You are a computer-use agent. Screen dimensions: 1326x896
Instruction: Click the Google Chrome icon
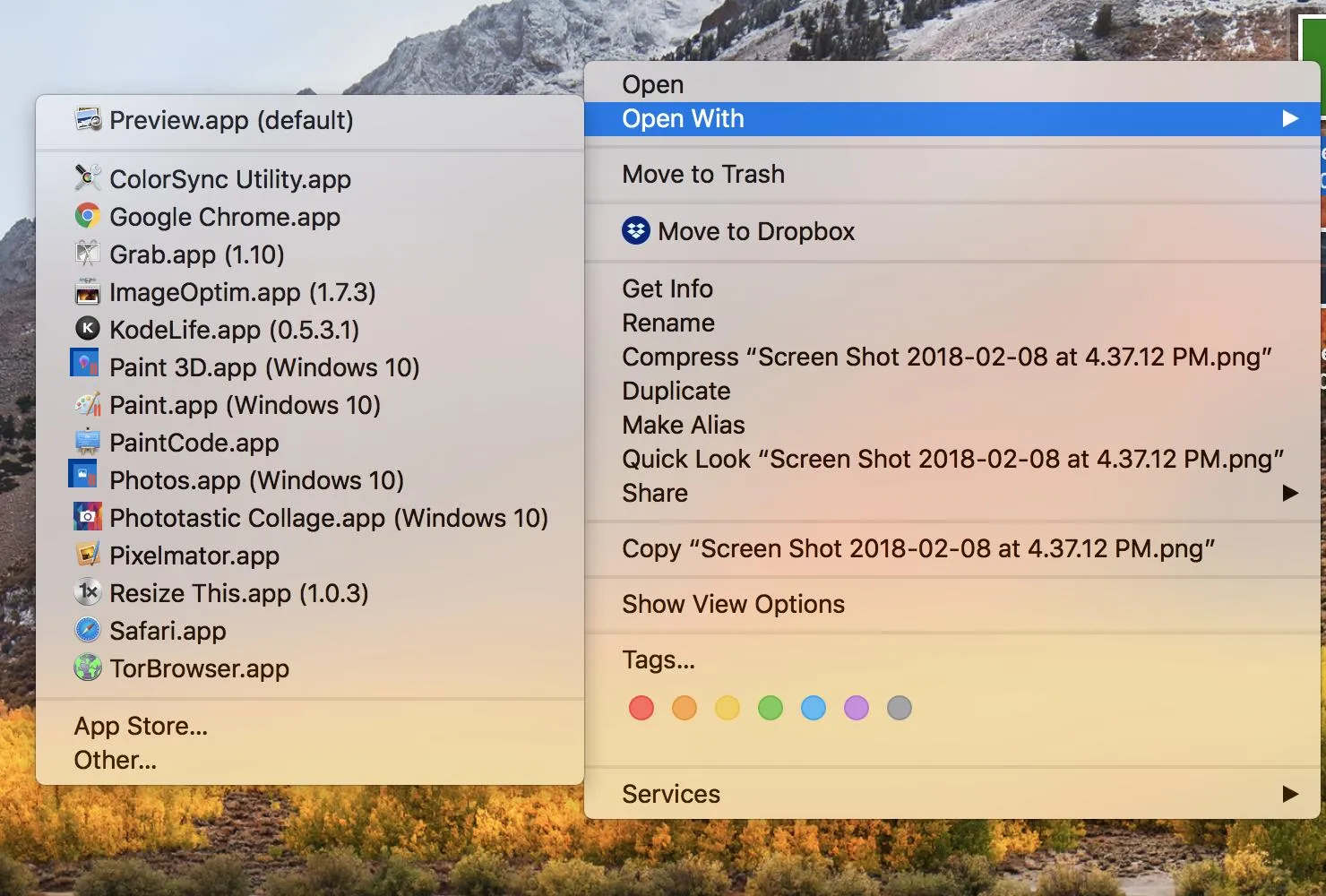click(x=88, y=216)
